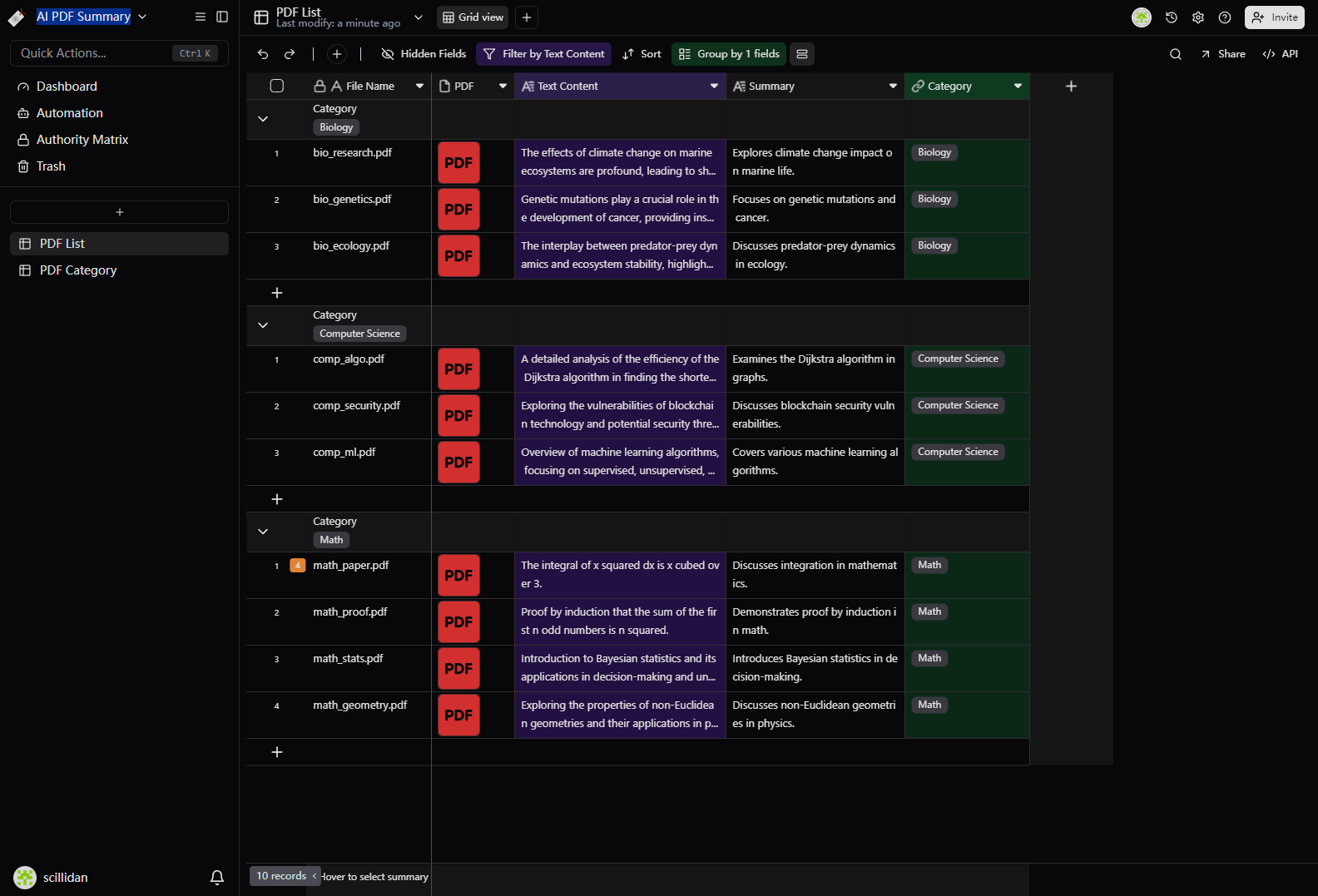Add a row to Computer Science group
Image resolution: width=1318 pixels, height=896 pixels.
tap(277, 499)
